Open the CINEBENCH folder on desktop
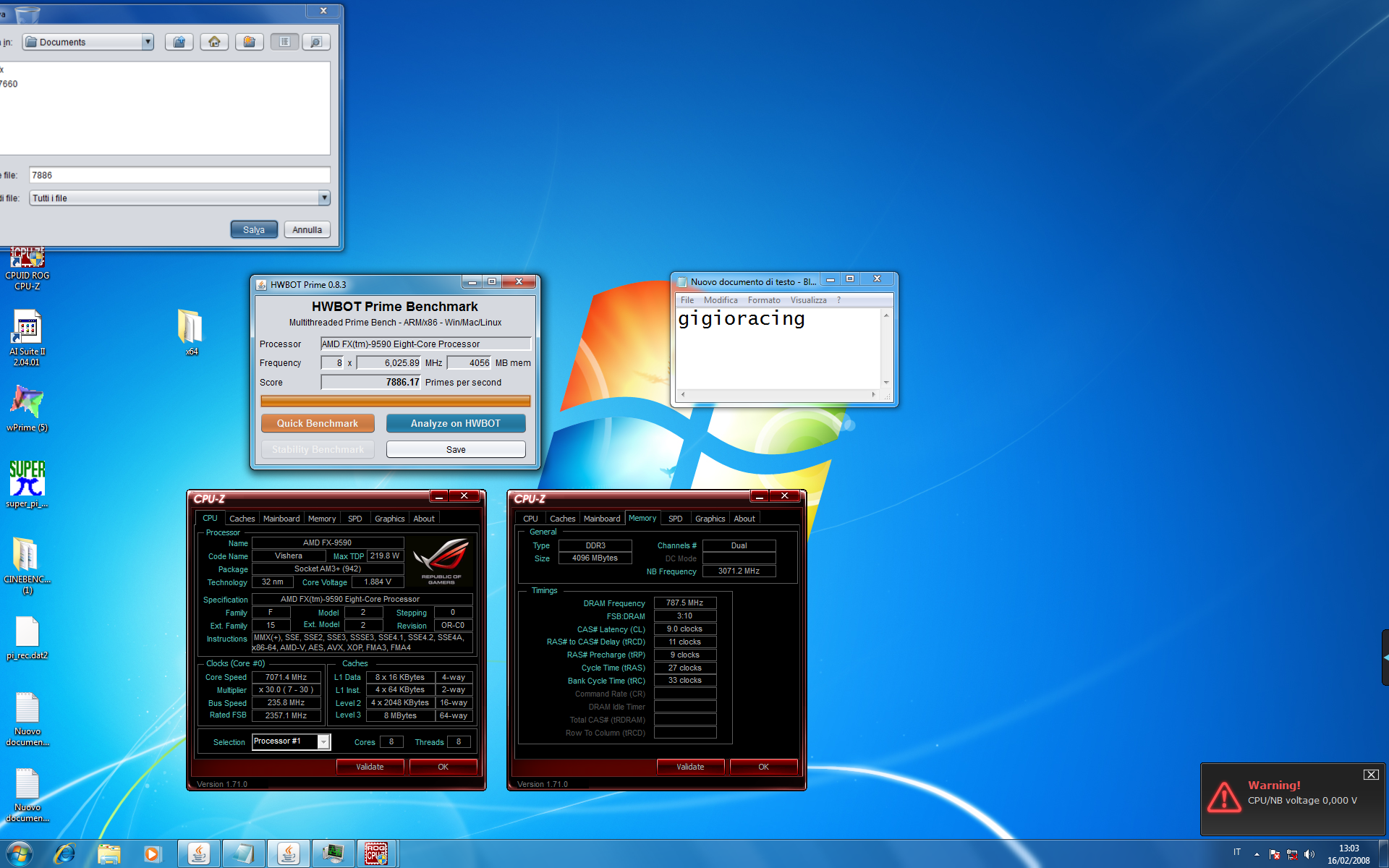This screenshot has width=1389, height=868. (27, 566)
